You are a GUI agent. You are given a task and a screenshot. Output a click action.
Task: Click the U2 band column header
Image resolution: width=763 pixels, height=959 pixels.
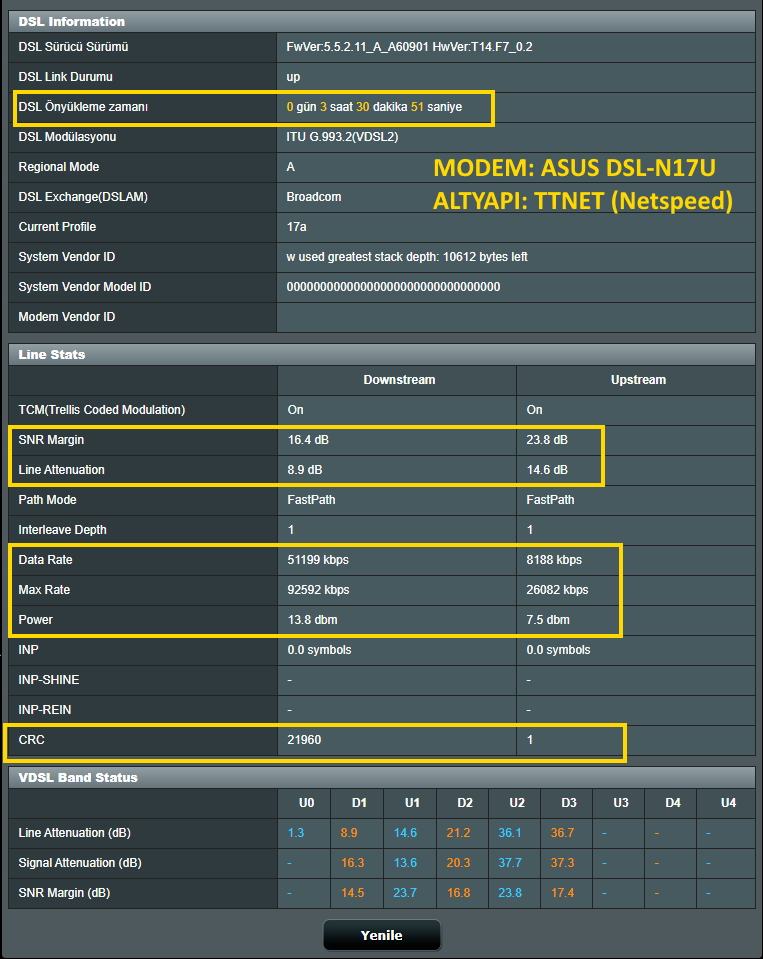517,802
